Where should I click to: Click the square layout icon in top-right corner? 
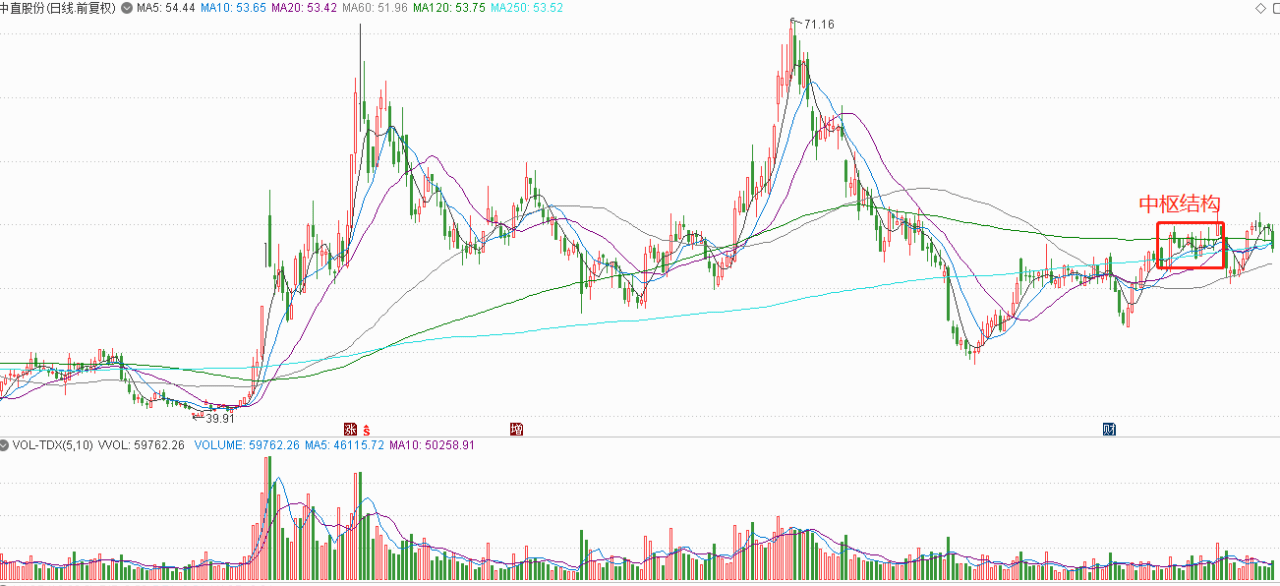(x=1277, y=8)
